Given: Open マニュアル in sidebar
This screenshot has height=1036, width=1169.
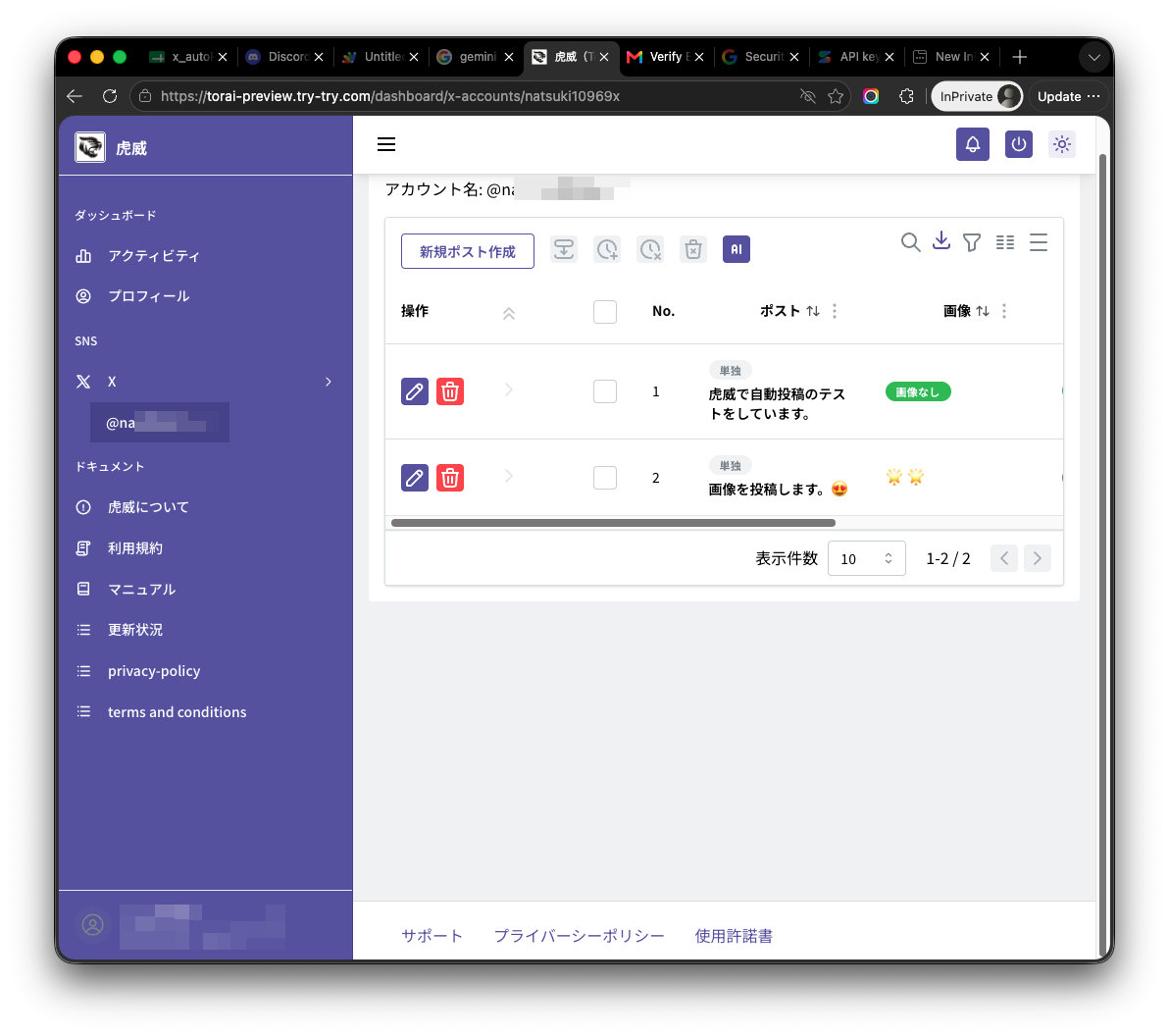Looking at the screenshot, I should [141, 590].
